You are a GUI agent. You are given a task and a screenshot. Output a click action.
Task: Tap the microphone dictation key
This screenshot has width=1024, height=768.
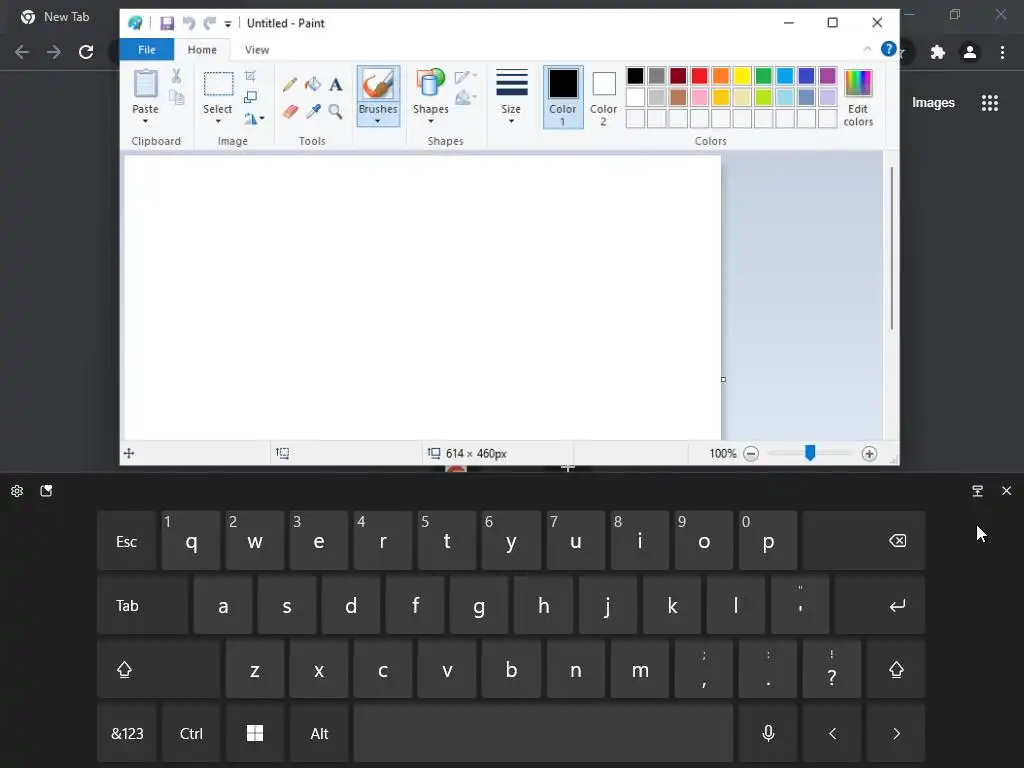click(768, 733)
